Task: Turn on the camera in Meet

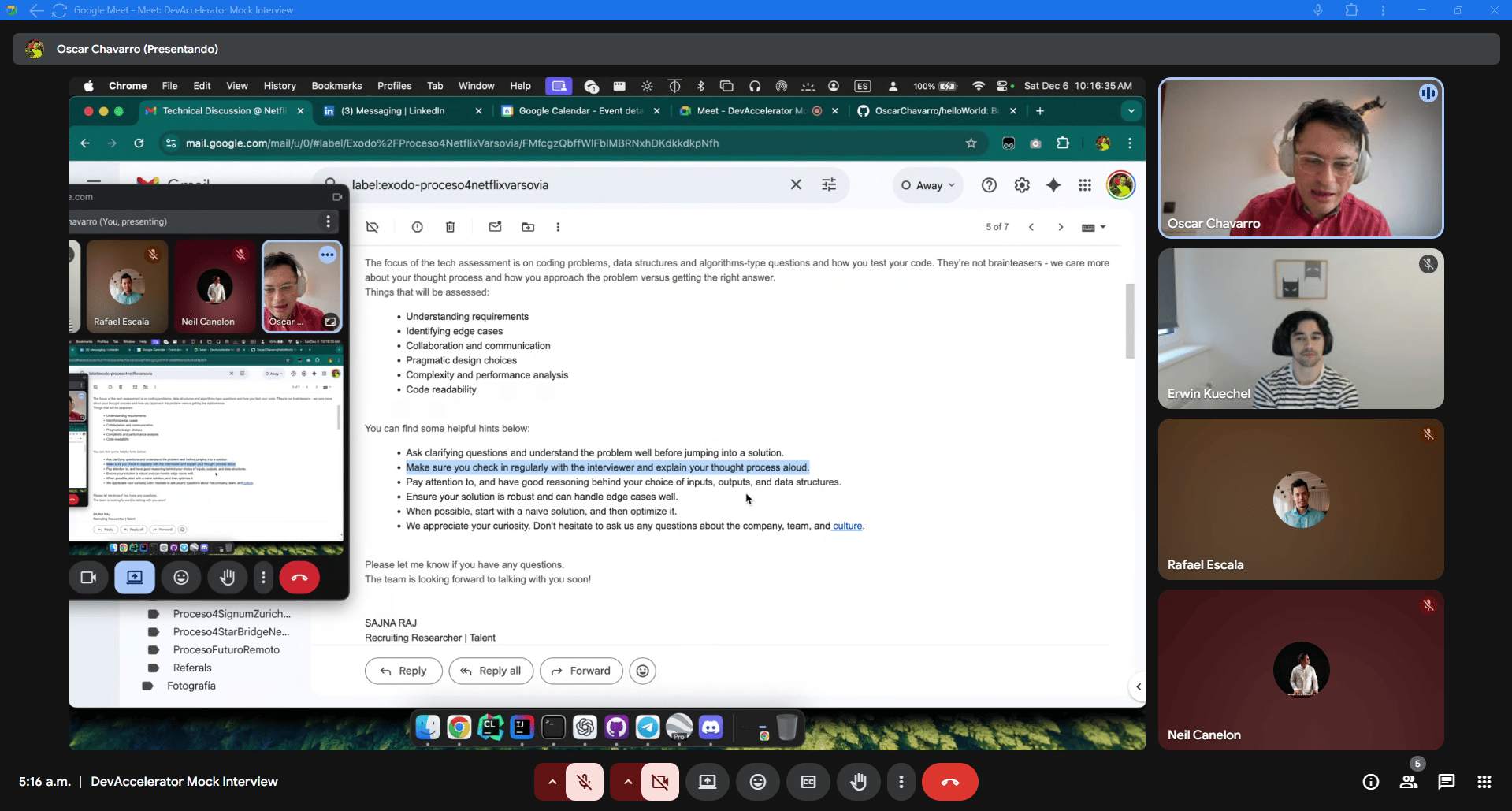Action: (x=659, y=782)
